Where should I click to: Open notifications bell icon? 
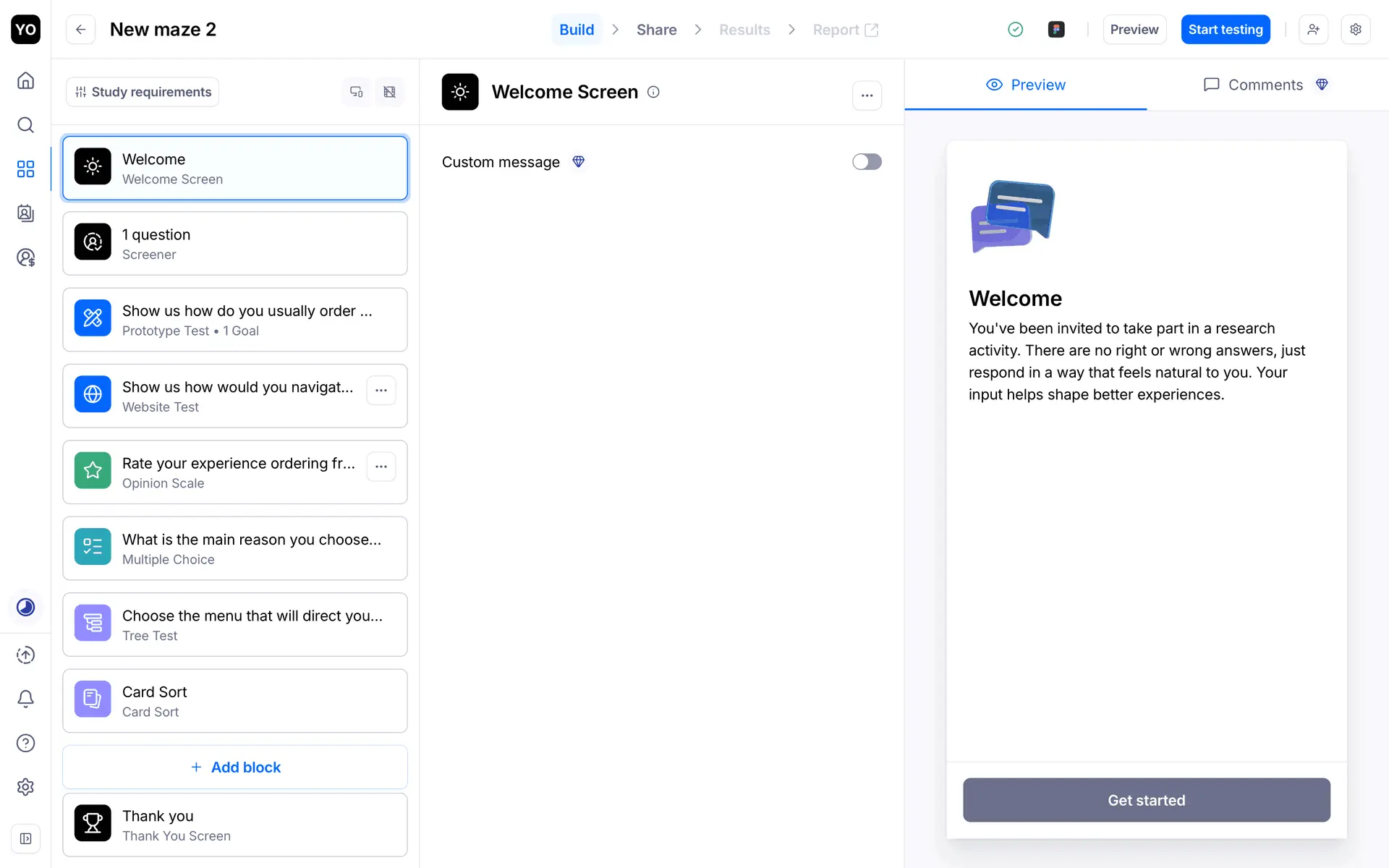click(x=25, y=699)
